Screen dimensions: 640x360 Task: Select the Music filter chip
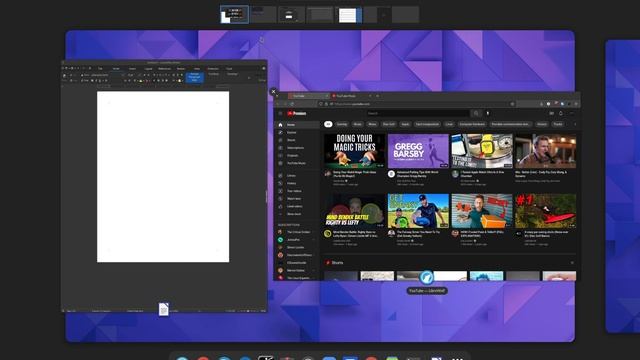[358, 124]
